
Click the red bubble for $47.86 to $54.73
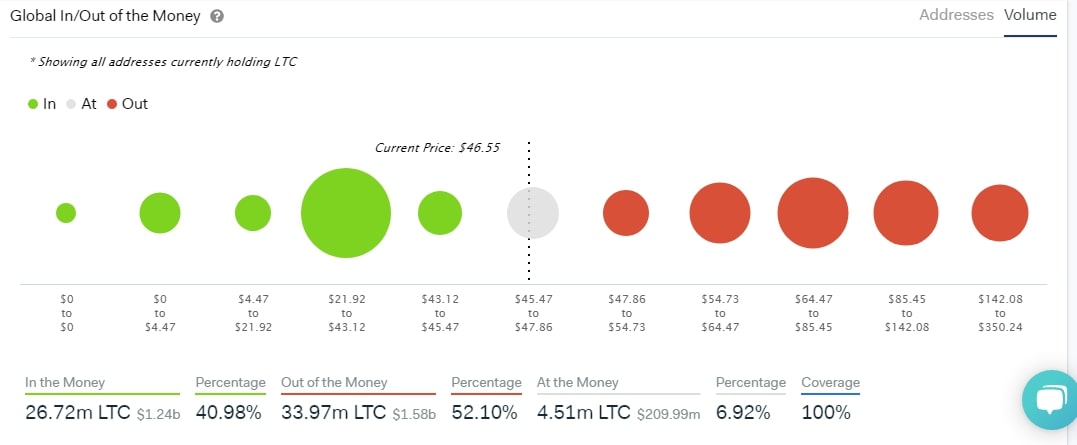626,213
